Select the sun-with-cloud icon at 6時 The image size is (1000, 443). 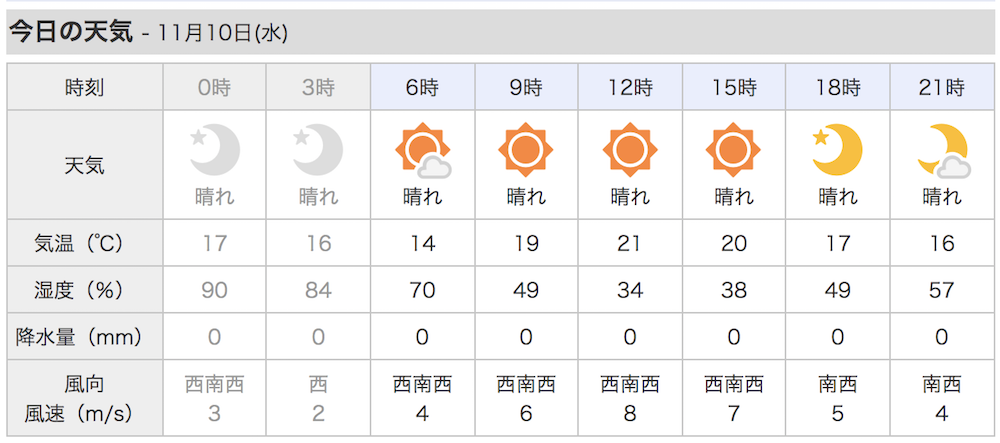click(x=423, y=151)
